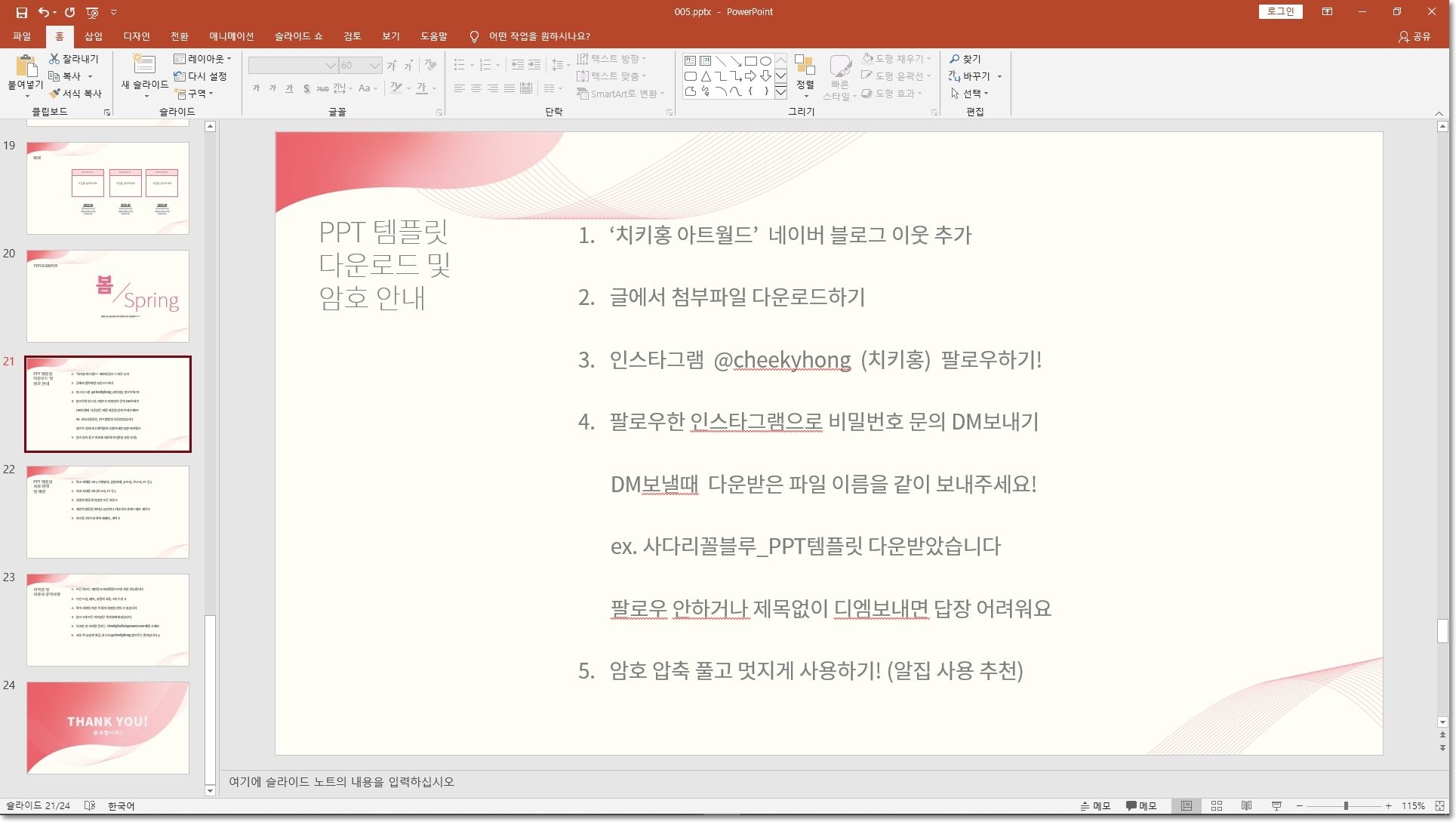Open Replace (바꾸기) dropdown arrow

999,76
